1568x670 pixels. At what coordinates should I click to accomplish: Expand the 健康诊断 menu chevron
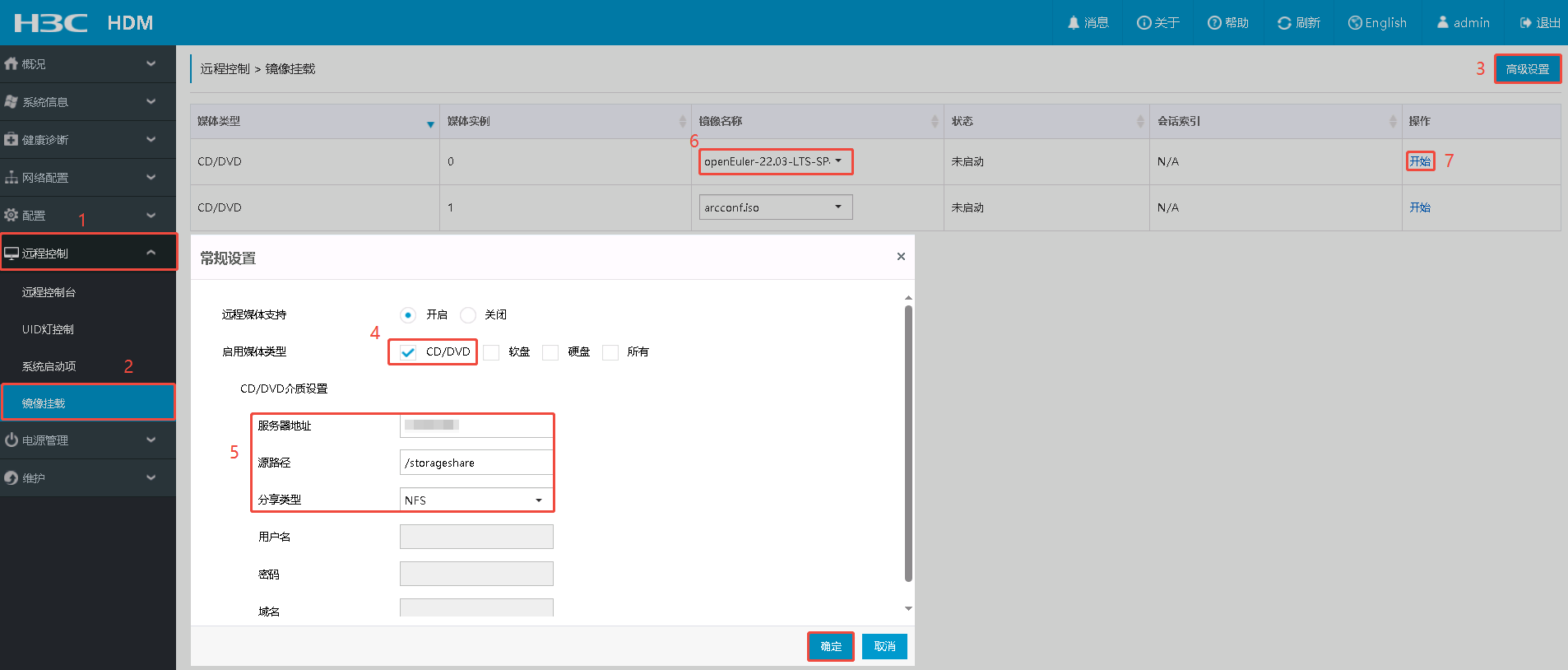(x=151, y=139)
